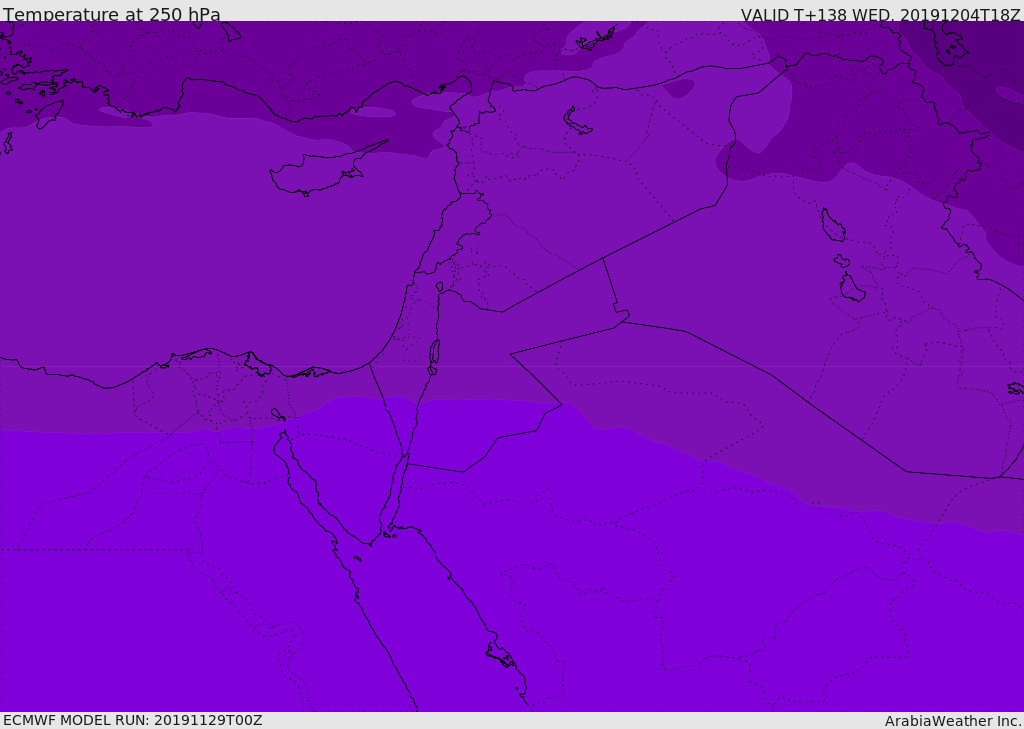Viewport: 1024px width, 729px height.
Task: Click the Sea of Galilee outline
Action: (440, 287)
